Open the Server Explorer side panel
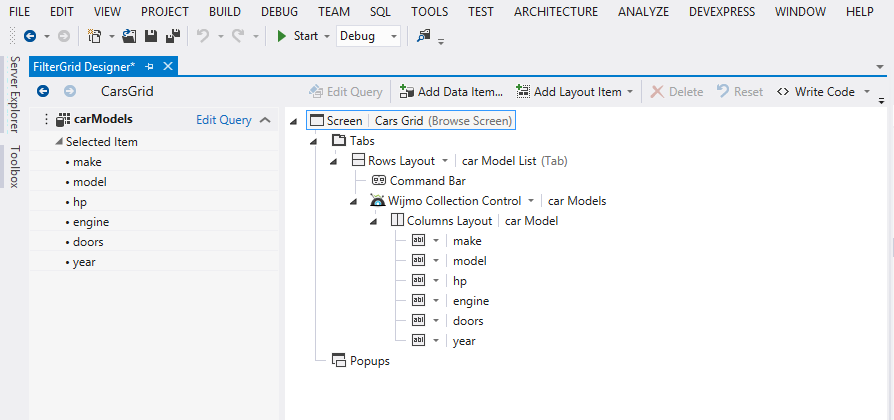Screen dimensions: 894x420 [x=14, y=94]
